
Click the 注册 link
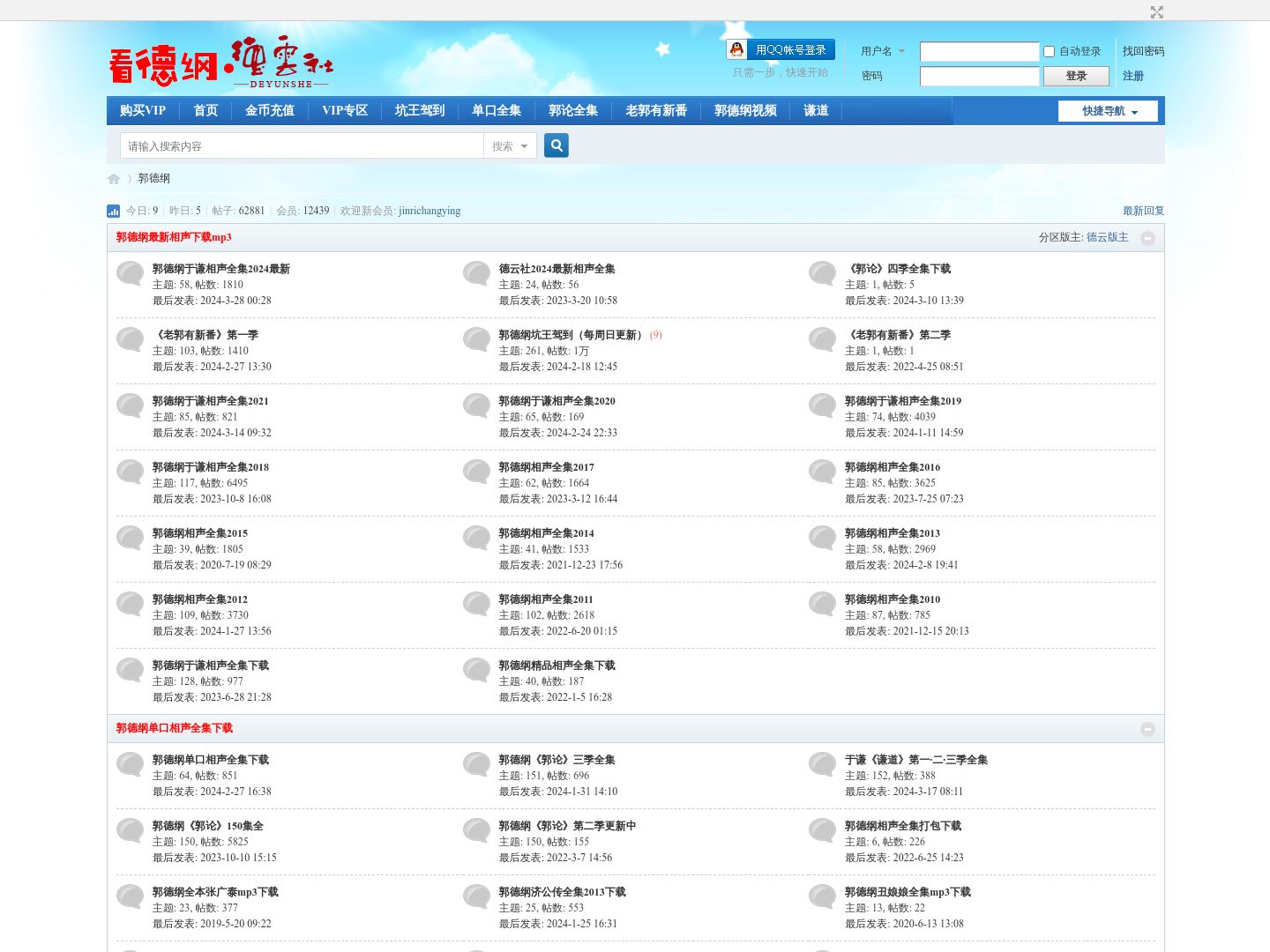(x=1133, y=76)
